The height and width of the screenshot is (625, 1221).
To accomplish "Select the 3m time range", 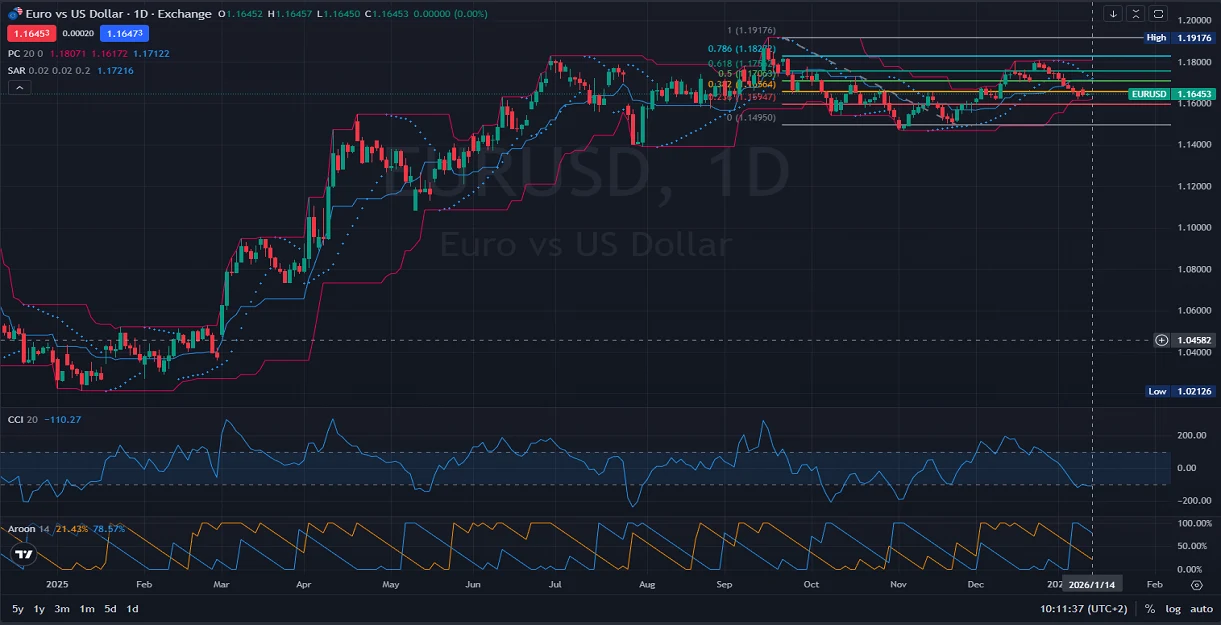I will coord(62,609).
